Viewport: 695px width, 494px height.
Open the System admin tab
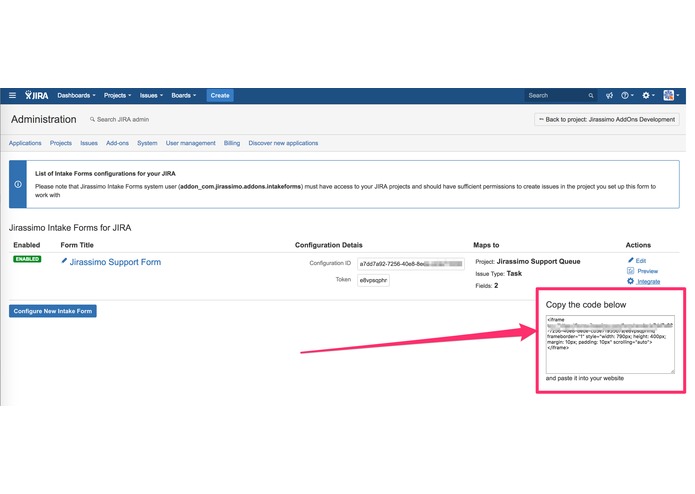[147, 143]
